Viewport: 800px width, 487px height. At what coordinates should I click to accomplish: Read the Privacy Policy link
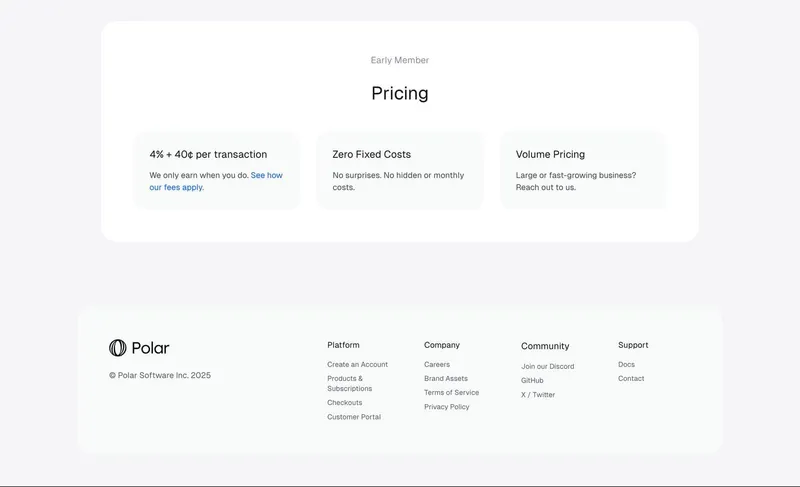click(x=446, y=407)
